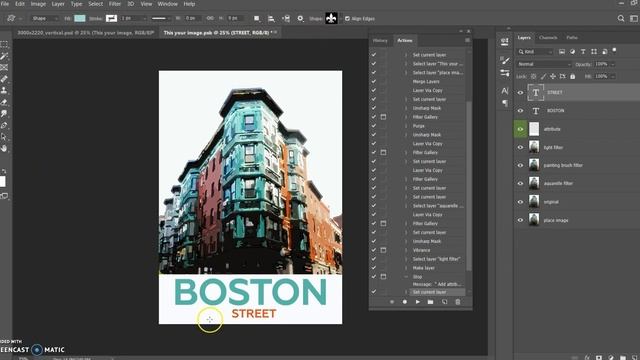This screenshot has height=360, width=640.
Task: Open path alignment options in options bar
Action: click(271, 18)
